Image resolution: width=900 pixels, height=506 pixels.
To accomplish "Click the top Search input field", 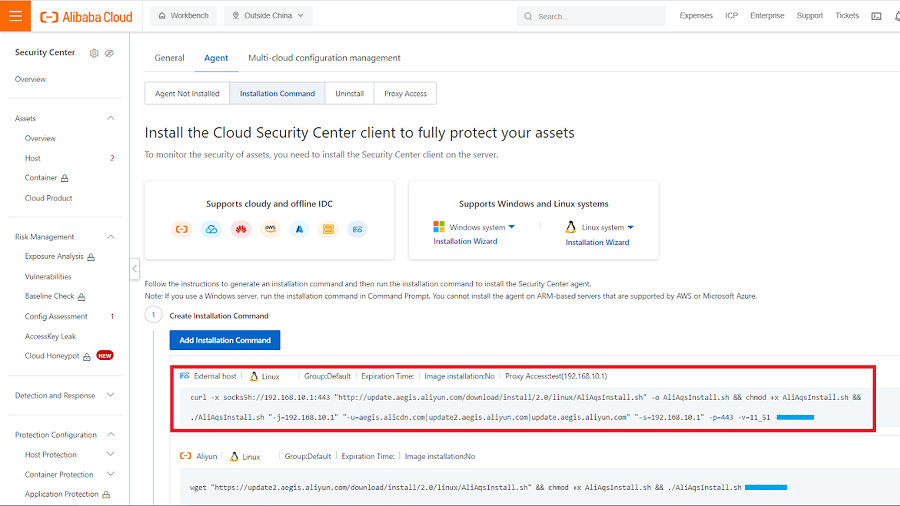I will pos(598,16).
